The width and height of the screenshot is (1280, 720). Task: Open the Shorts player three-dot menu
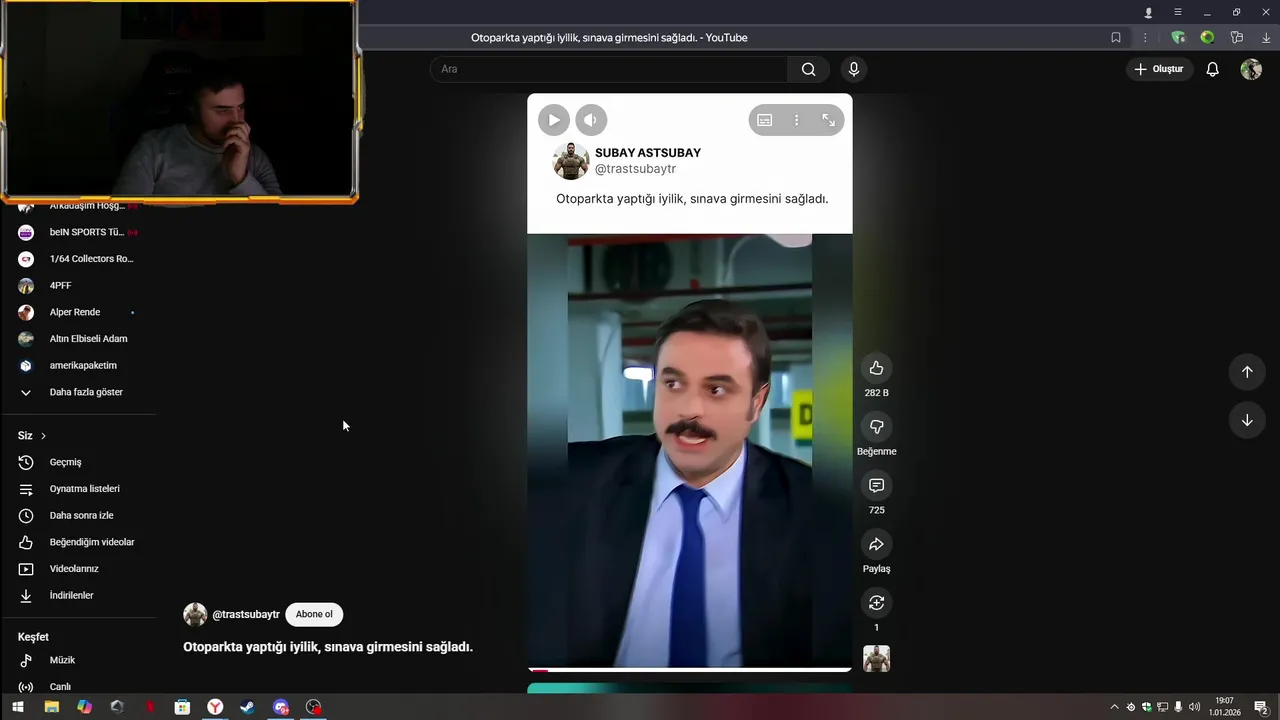(796, 120)
